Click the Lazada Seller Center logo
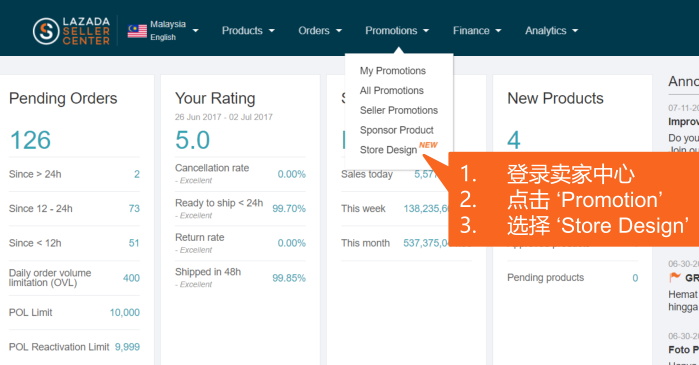The width and height of the screenshot is (699, 365). click(x=71, y=31)
